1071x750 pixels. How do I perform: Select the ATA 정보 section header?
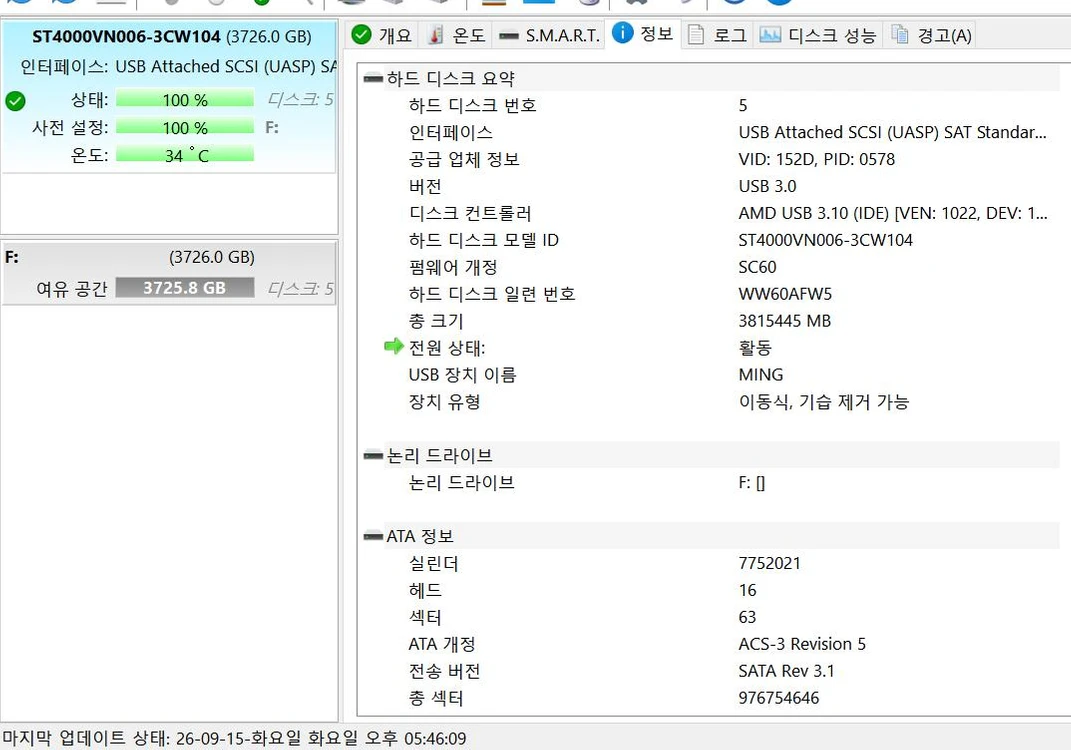[x=420, y=536]
